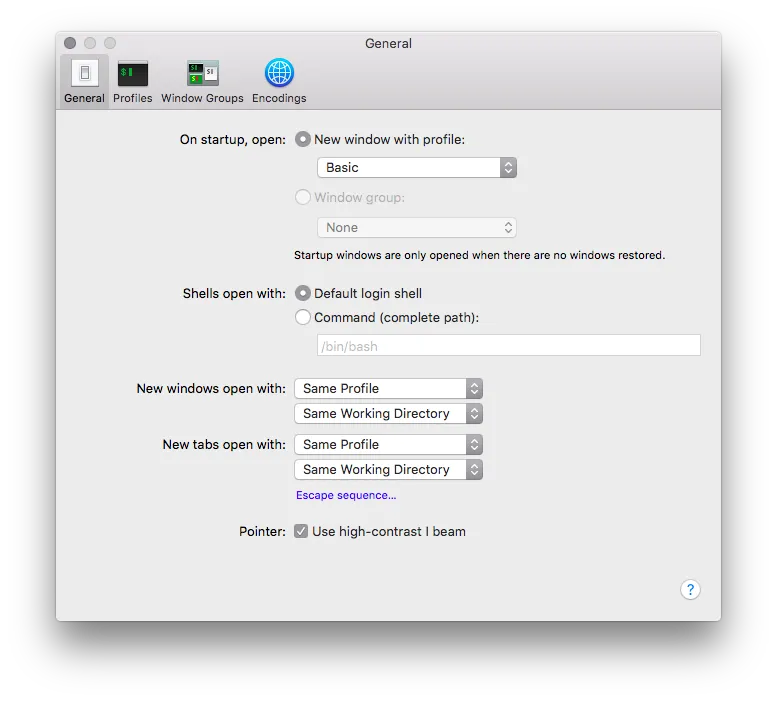This screenshot has height=701, width=777.
Task: Open the Encodings globe pane
Action: (x=279, y=81)
